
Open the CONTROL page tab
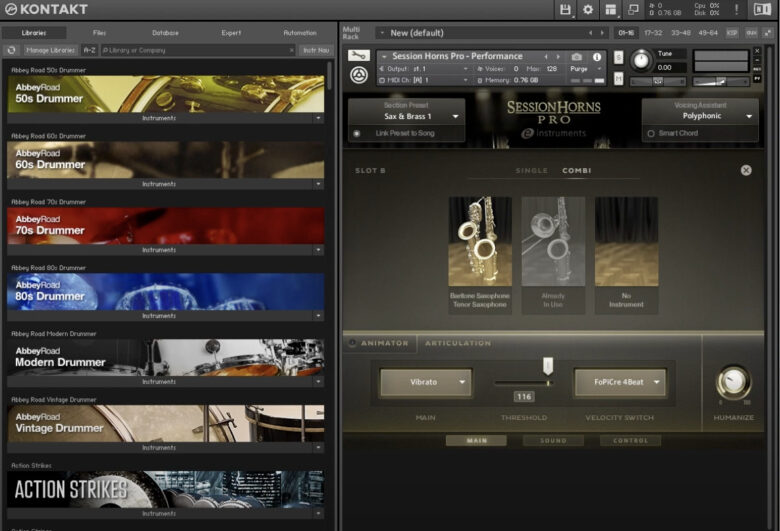click(x=630, y=440)
